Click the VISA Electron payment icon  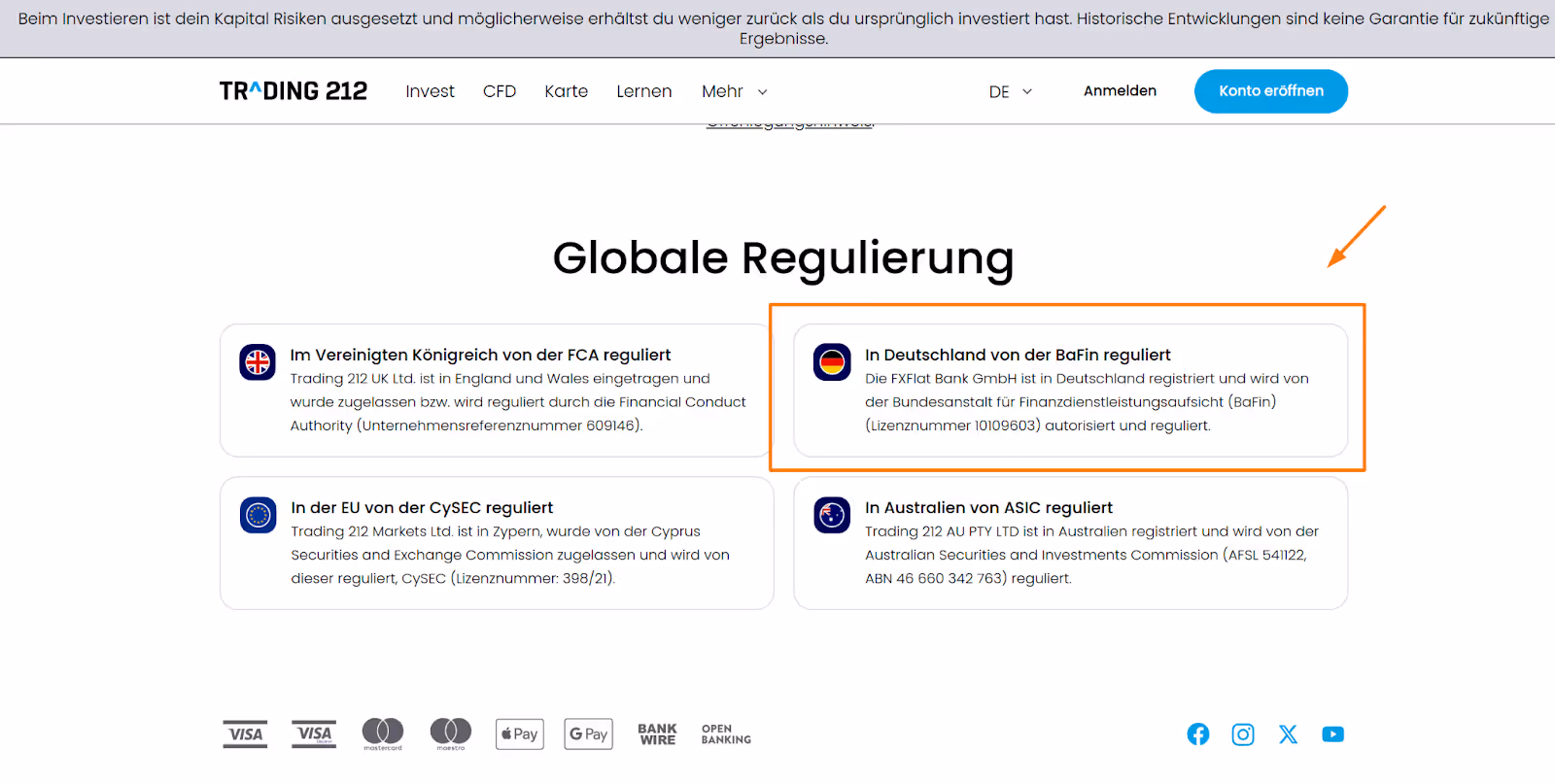(314, 734)
